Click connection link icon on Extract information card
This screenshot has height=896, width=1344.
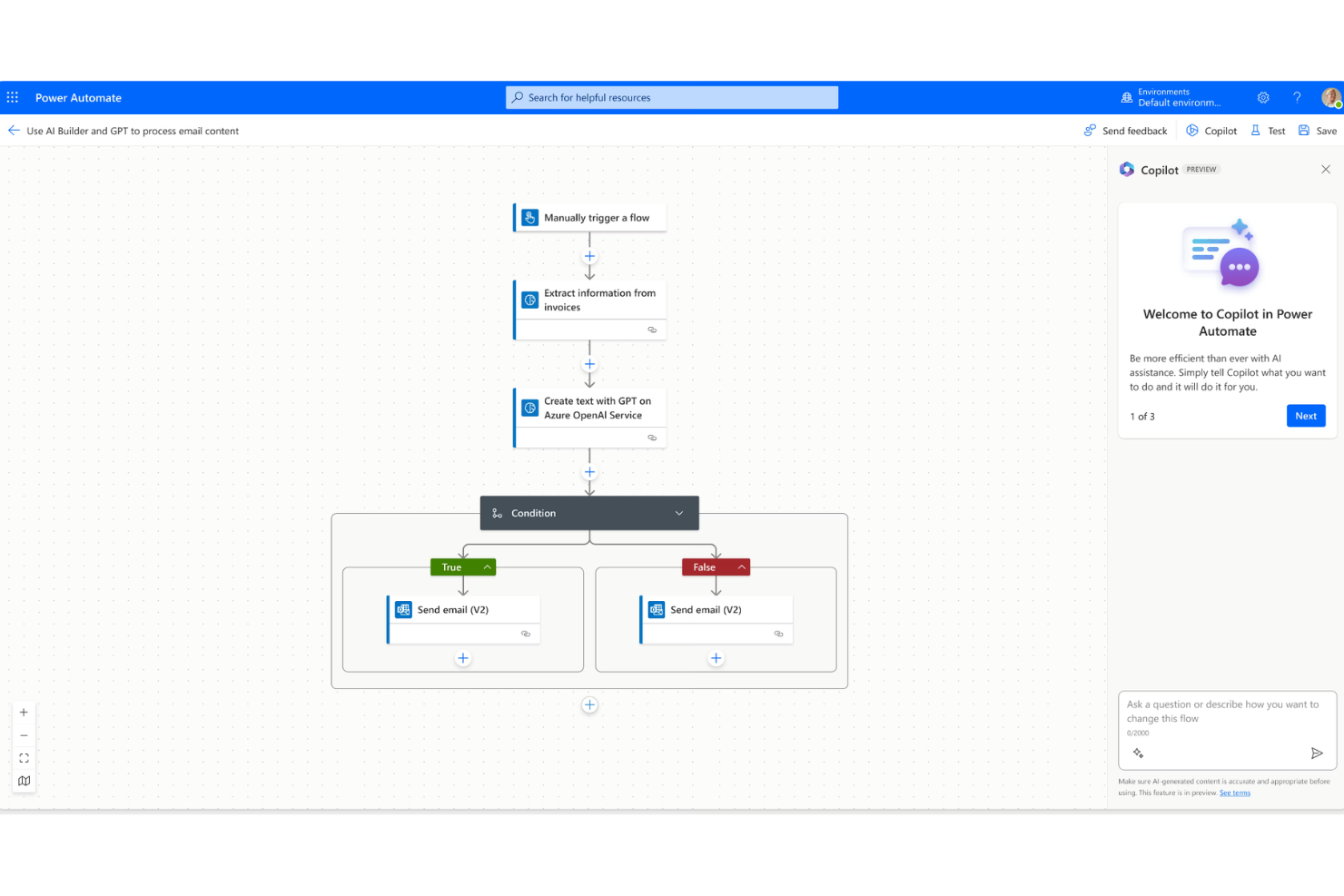click(x=652, y=330)
